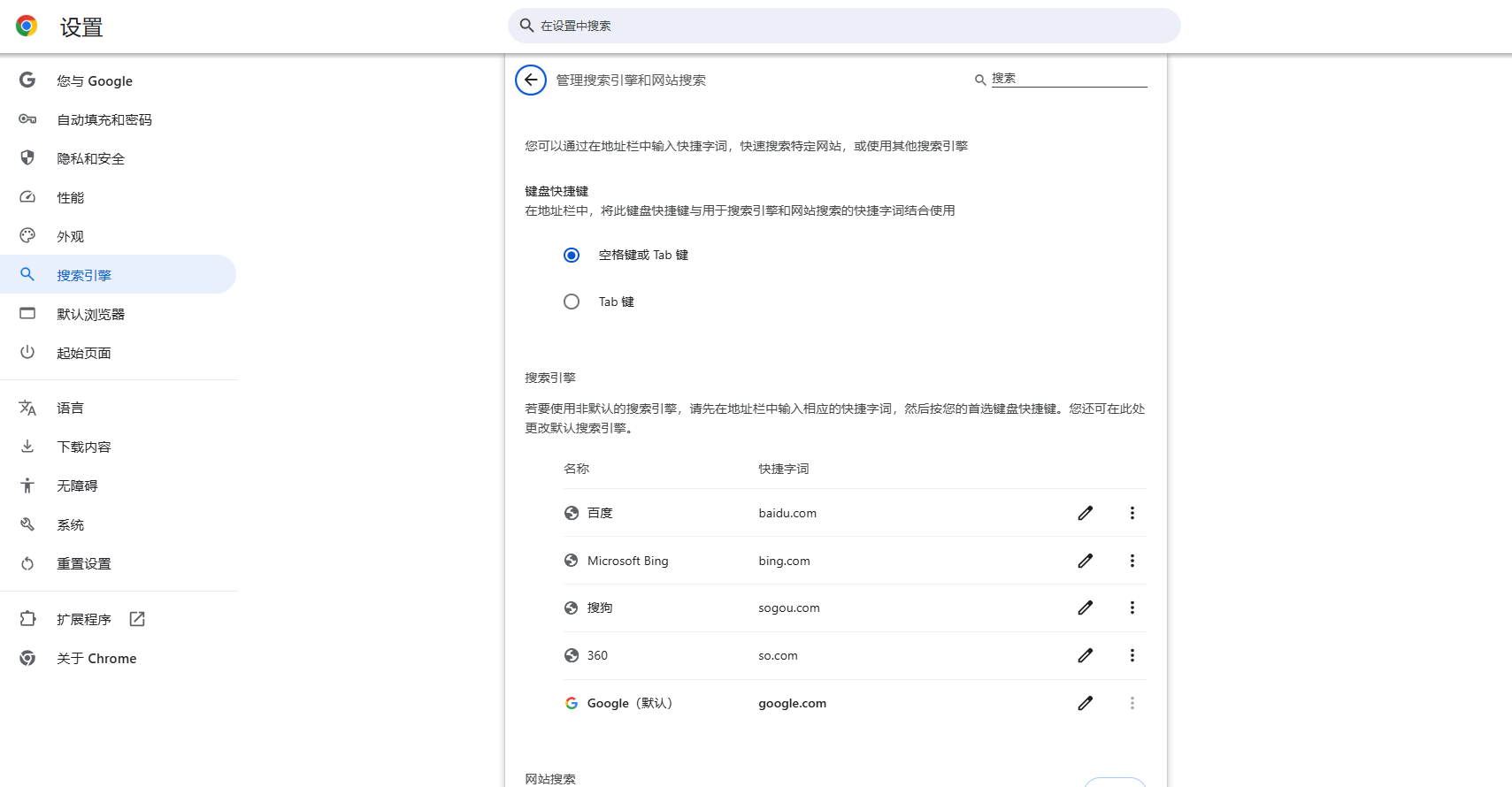
Task: Click the shield icon for privacy
Action: point(27,157)
